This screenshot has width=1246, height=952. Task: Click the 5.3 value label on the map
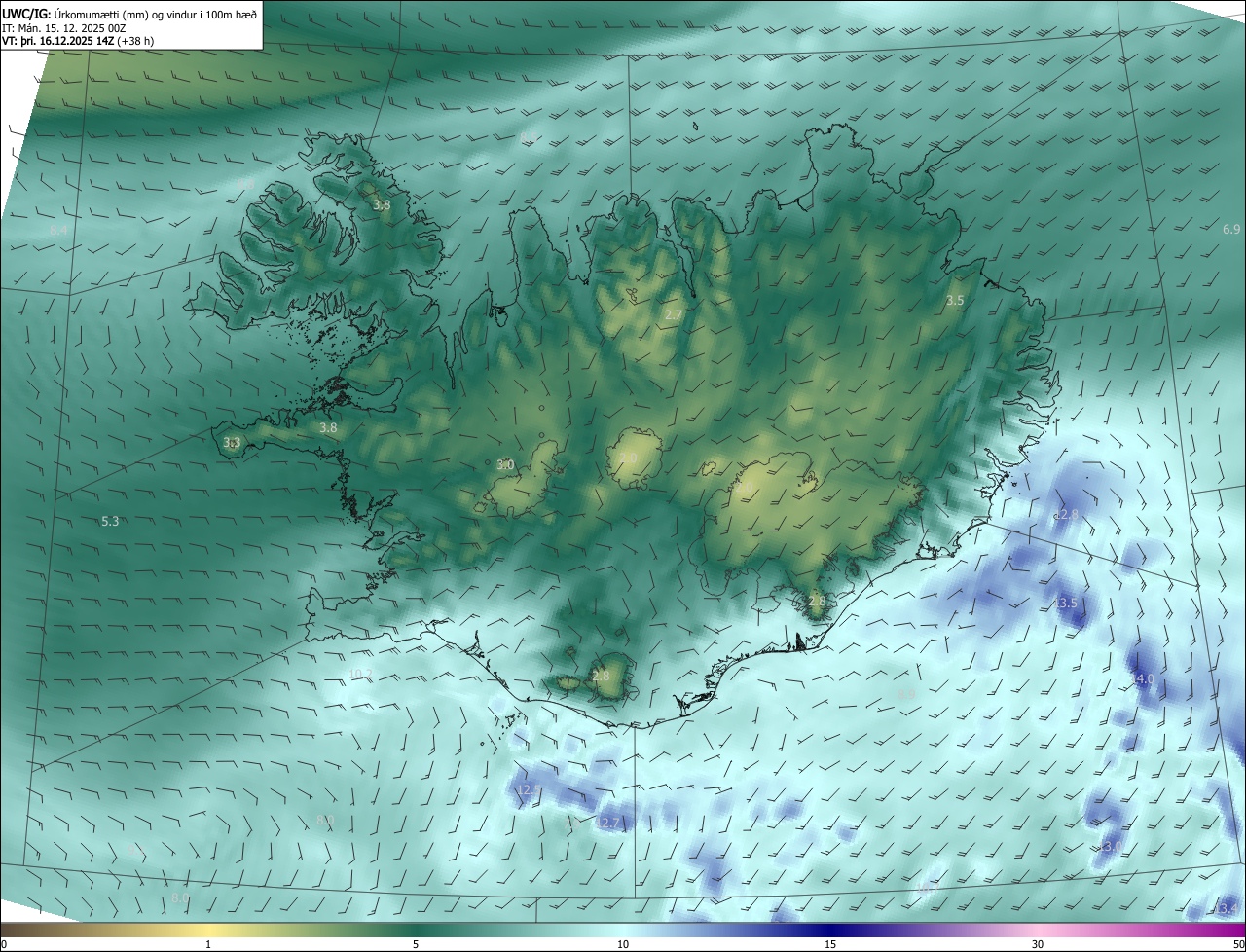[110, 522]
